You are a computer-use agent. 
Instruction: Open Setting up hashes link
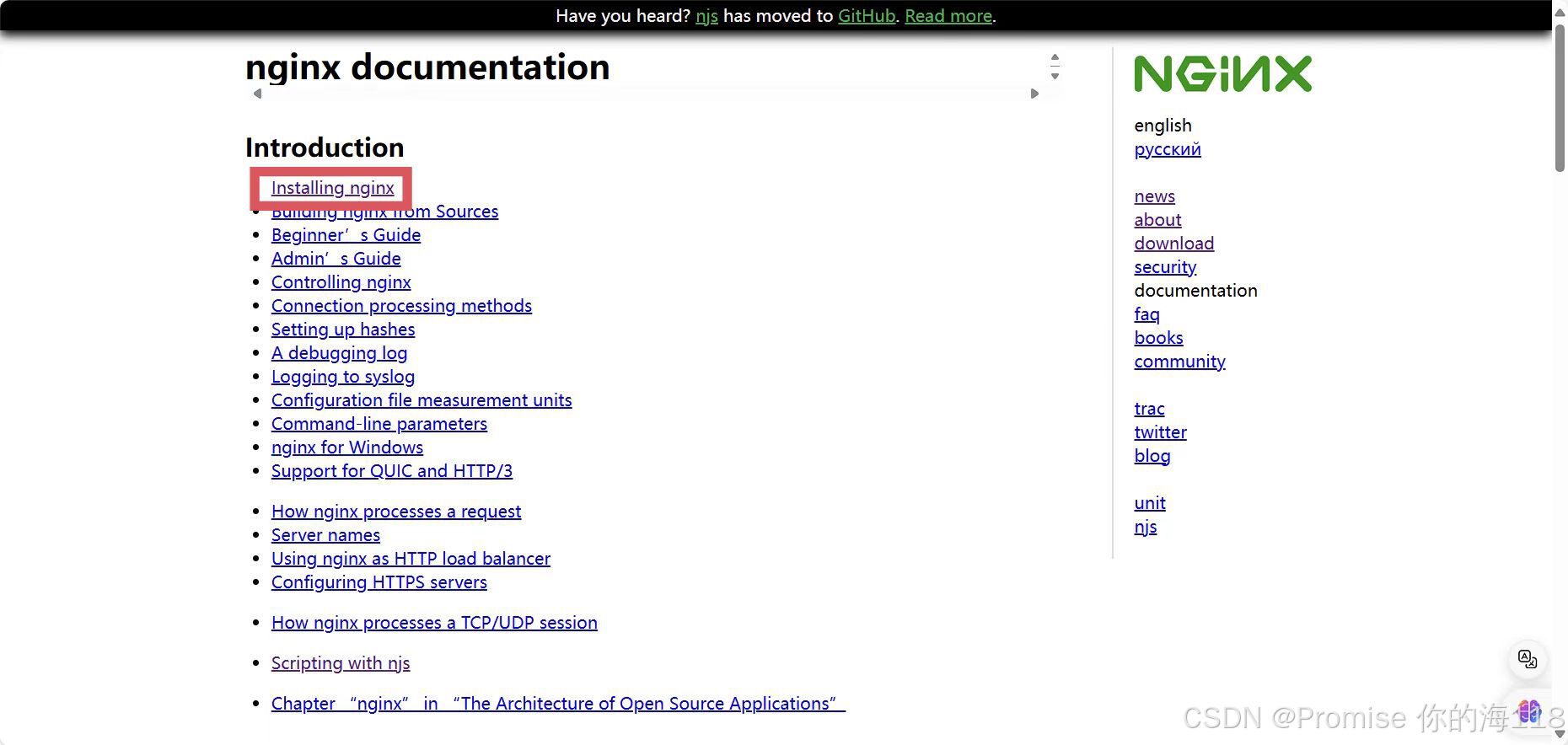coord(343,330)
